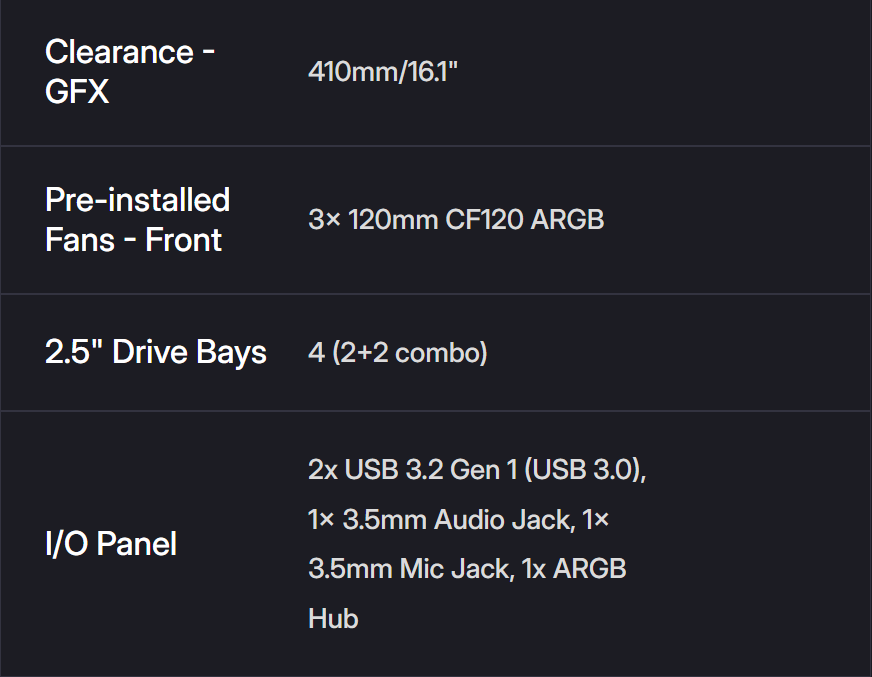
Task: Click "1x ARGB" in the I/O Panel value
Action: pos(574,569)
